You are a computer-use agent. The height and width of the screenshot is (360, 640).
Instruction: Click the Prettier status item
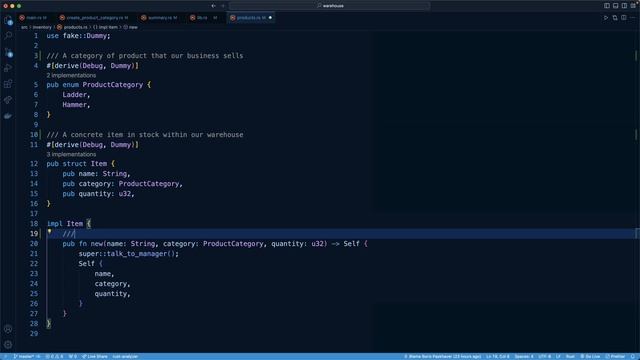(x=615, y=356)
